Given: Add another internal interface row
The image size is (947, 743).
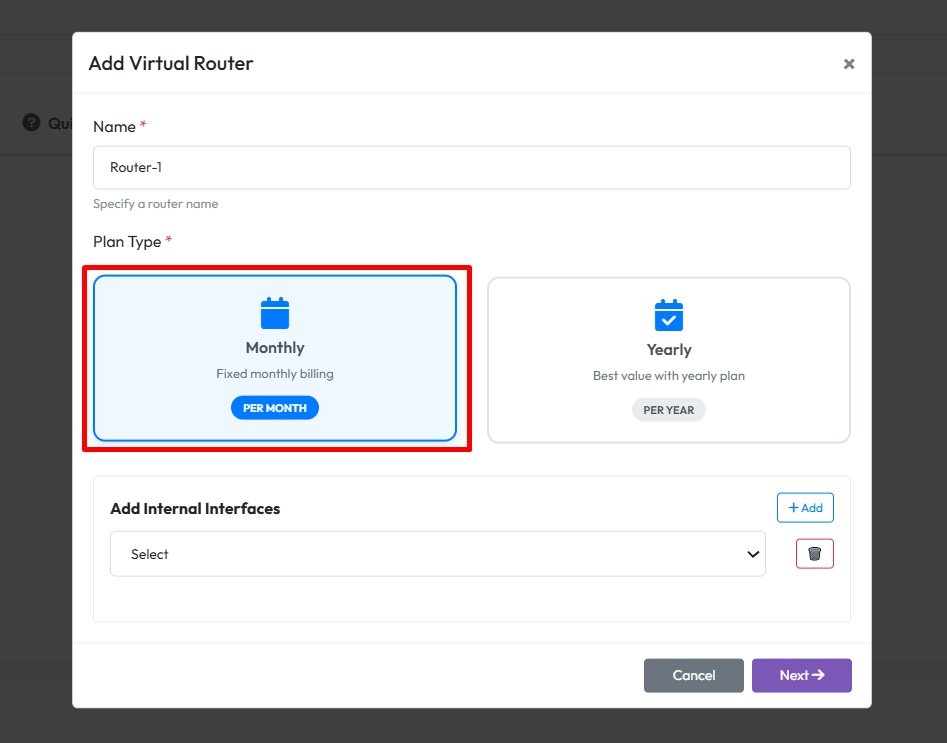Looking at the screenshot, I should [805, 508].
